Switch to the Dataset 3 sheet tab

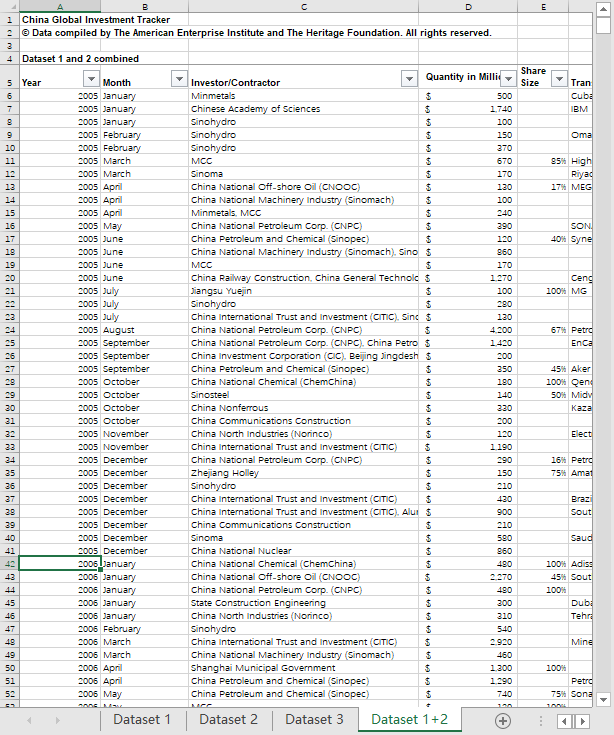pyautogui.click(x=314, y=719)
